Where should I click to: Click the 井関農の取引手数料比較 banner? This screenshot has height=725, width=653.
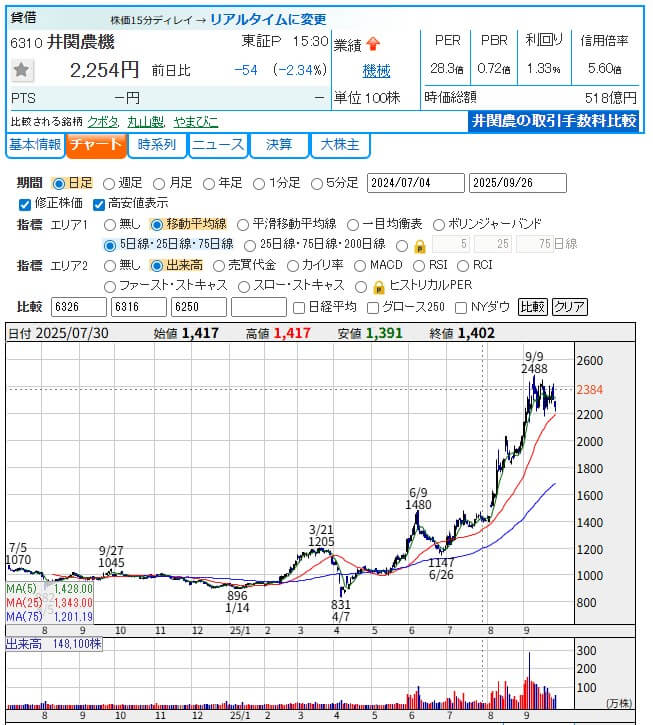553,121
